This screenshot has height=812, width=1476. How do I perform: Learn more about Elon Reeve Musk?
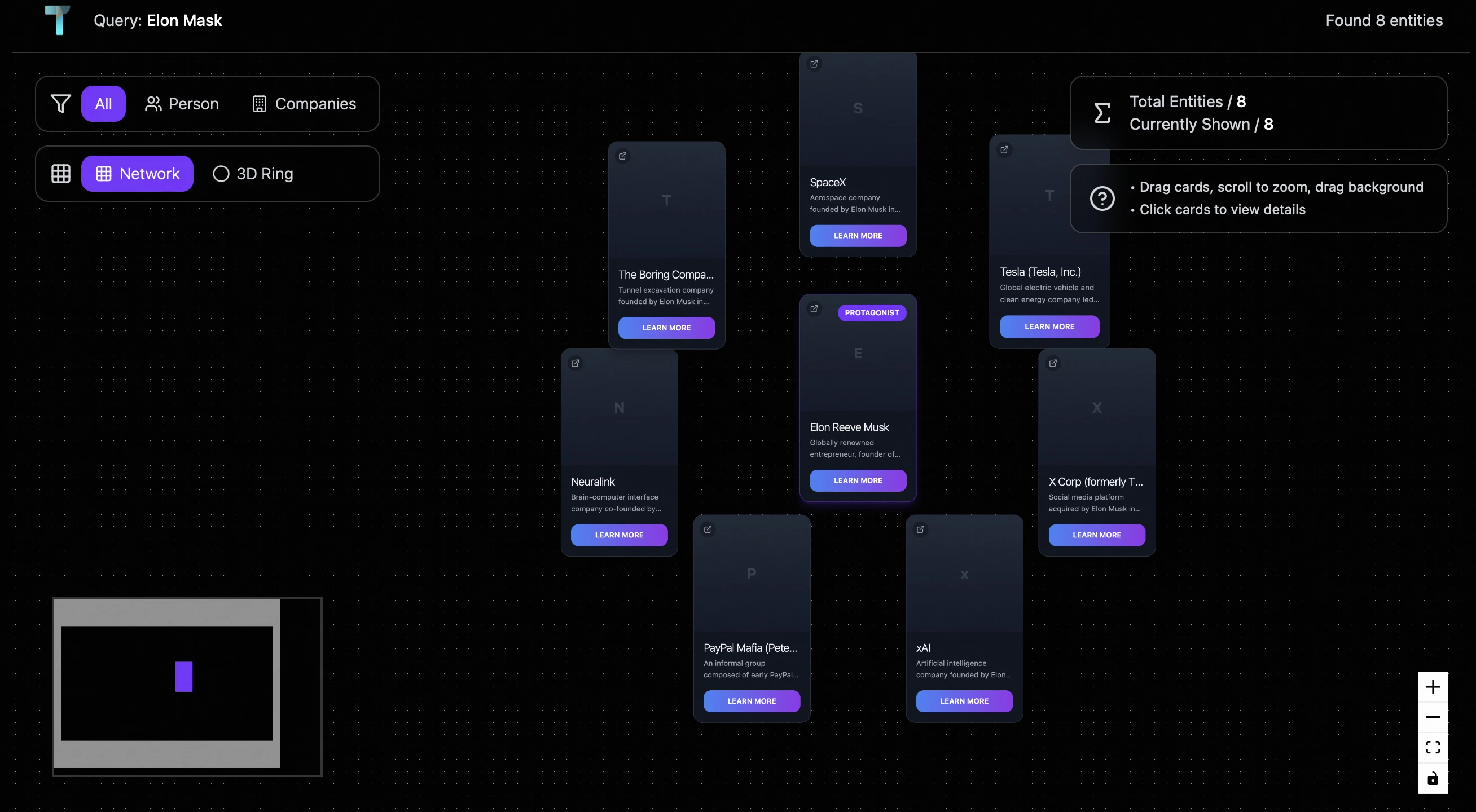point(858,480)
